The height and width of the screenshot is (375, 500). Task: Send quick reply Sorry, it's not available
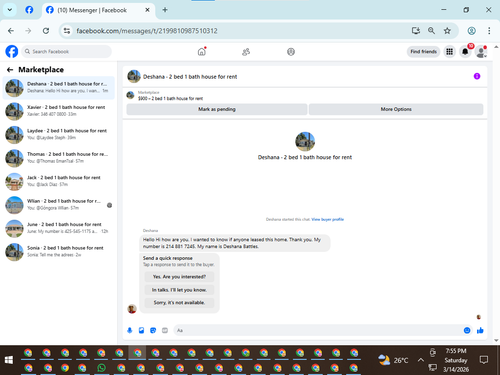pos(179,303)
